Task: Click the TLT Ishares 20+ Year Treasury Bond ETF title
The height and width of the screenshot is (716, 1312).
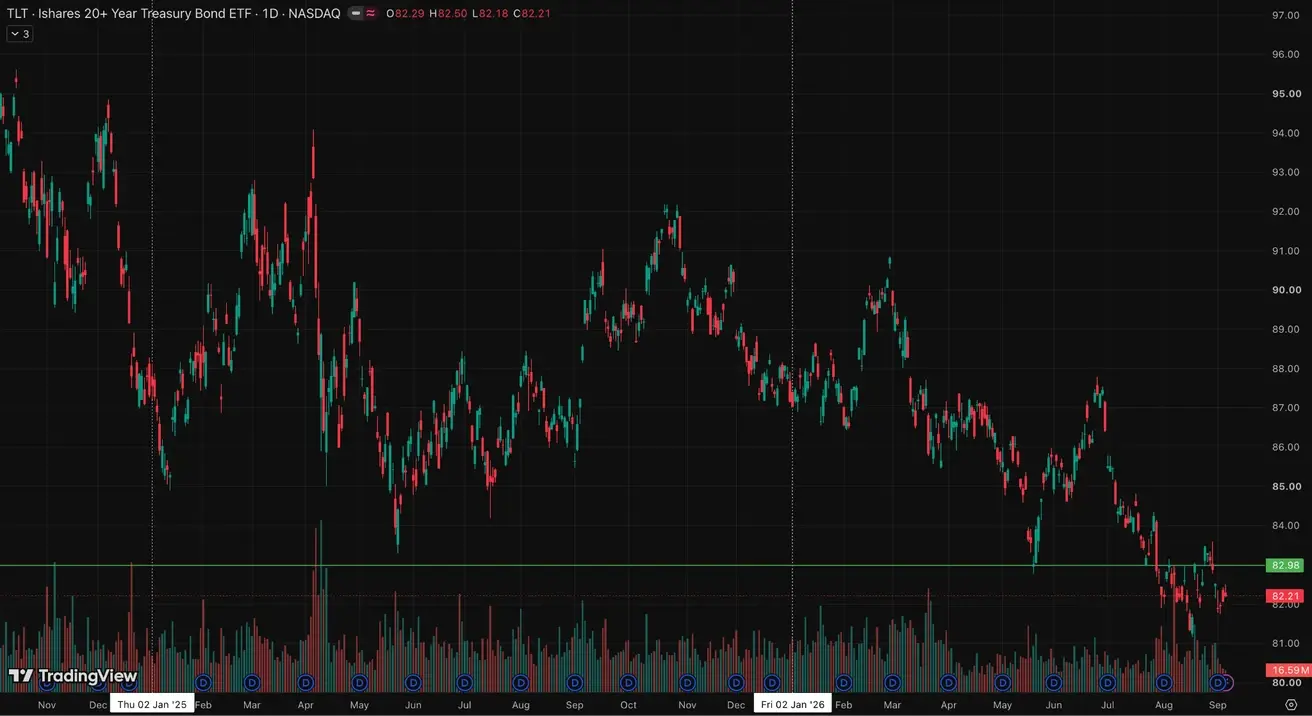Action: pos(128,13)
